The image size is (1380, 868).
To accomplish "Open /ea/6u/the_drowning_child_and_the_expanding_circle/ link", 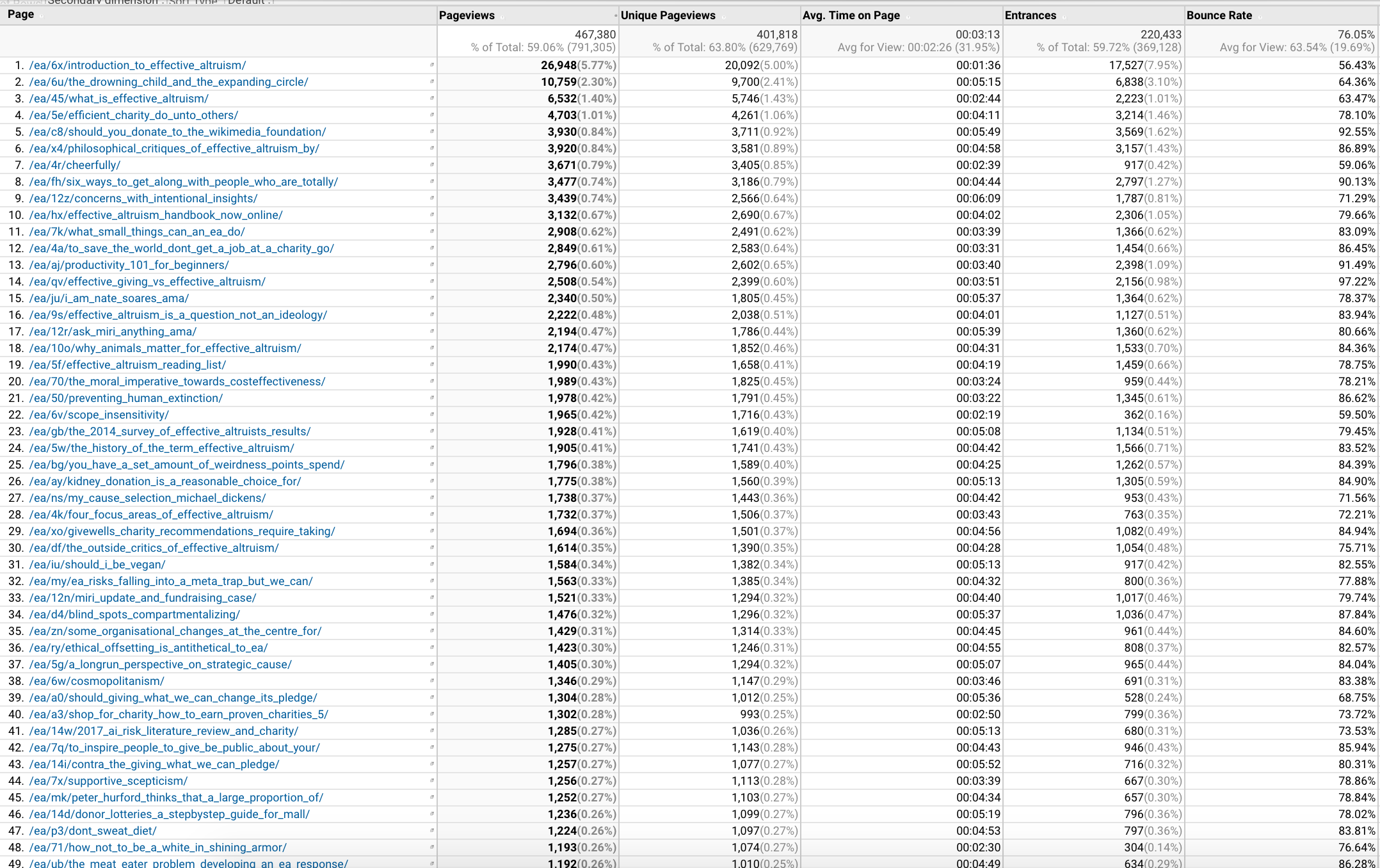I will (168, 82).
